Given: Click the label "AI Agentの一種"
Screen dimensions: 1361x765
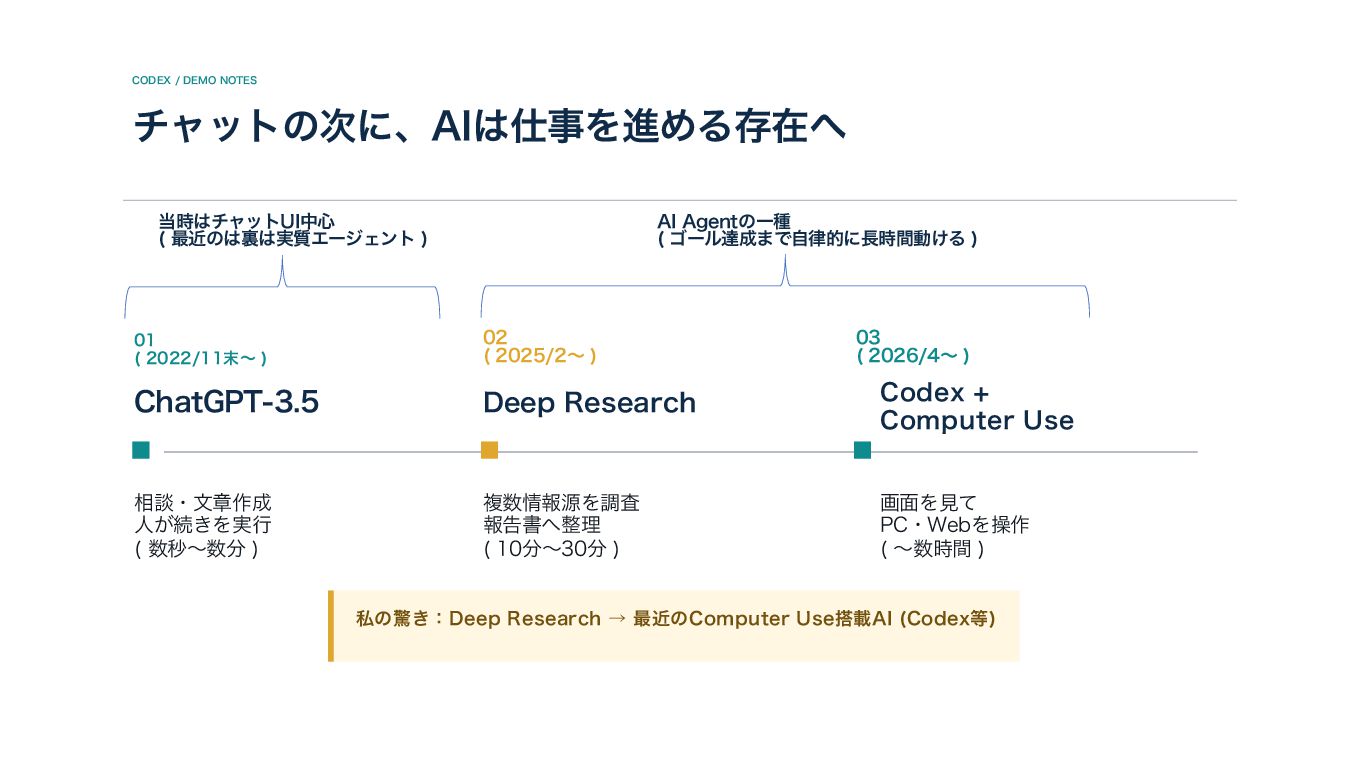Looking at the screenshot, I should (724, 221).
